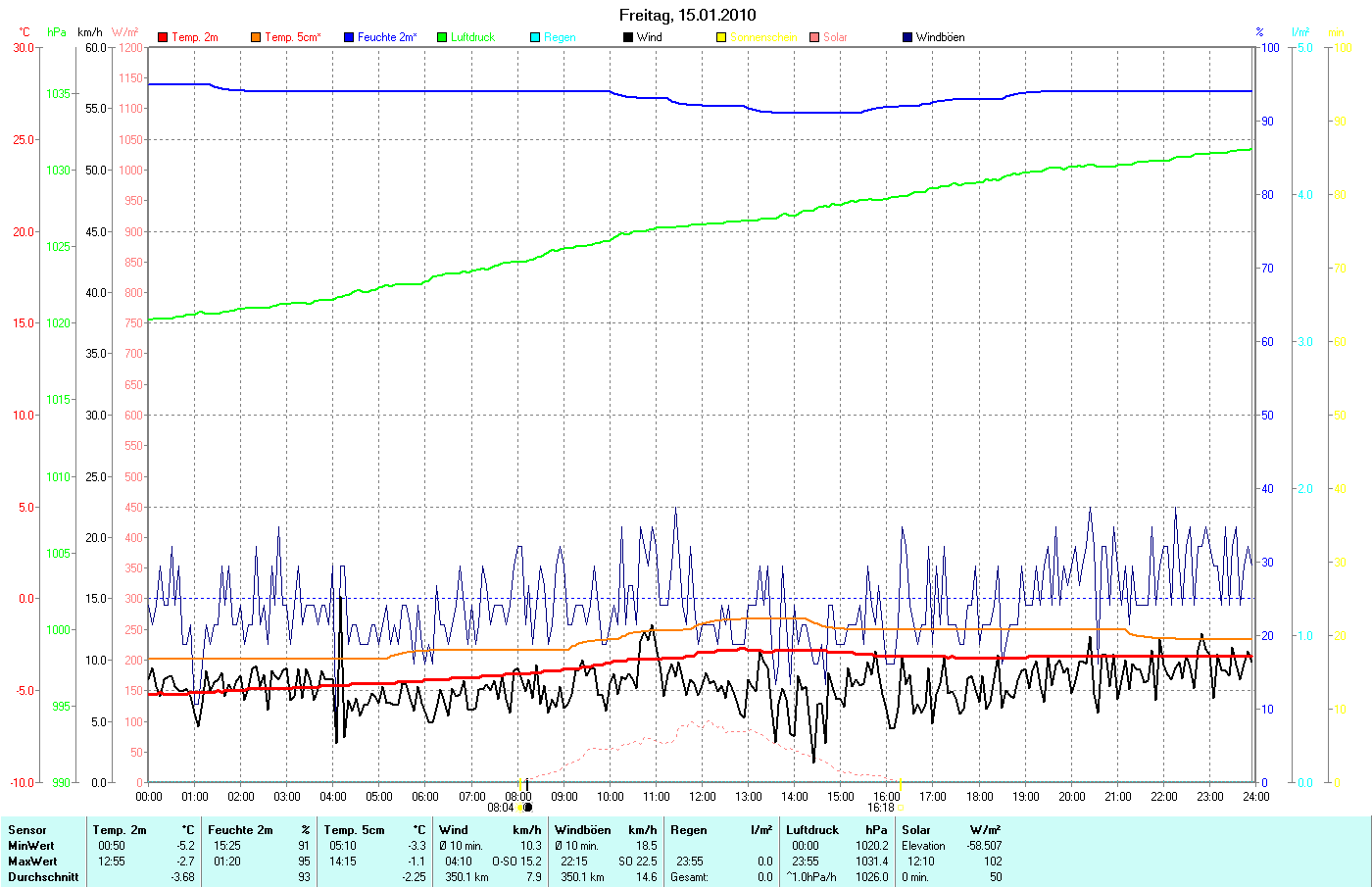Image resolution: width=1372 pixels, height=887 pixels.
Task: Click the chart title Freitag, 15.01.2010
Action: pyautogui.click(x=687, y=15)
